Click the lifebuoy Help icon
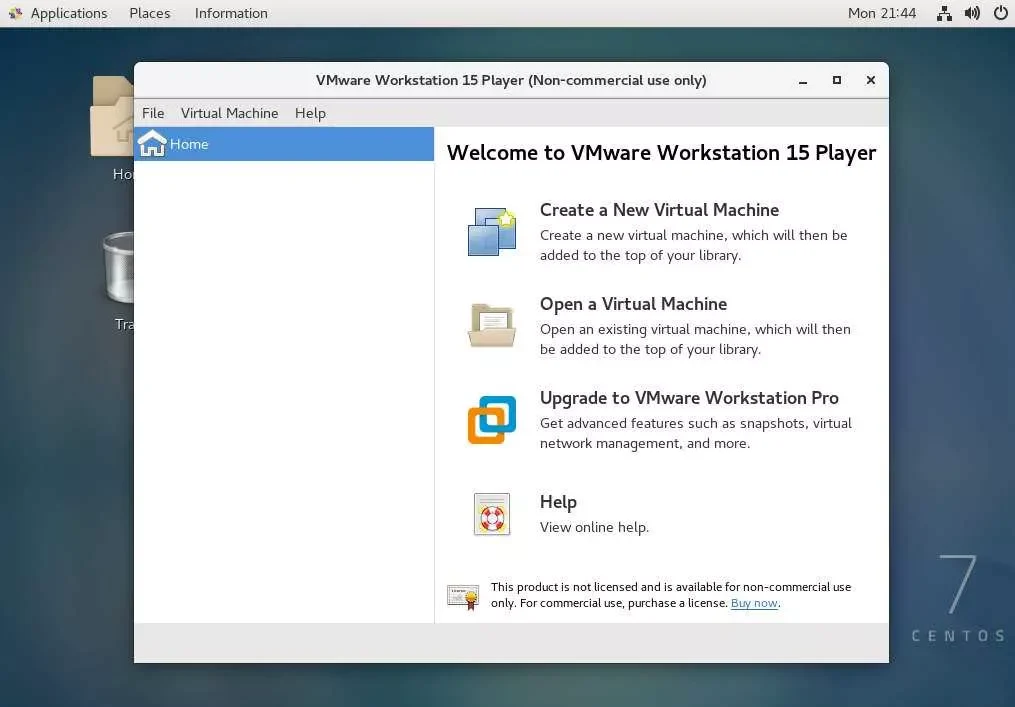Screen dimensions: 1015x707 point(492,514)
